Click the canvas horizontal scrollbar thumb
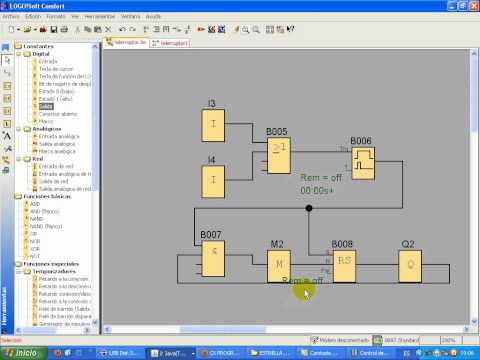Image resolution: width=480 pixels, height=360 pixels. coord(223,330)
